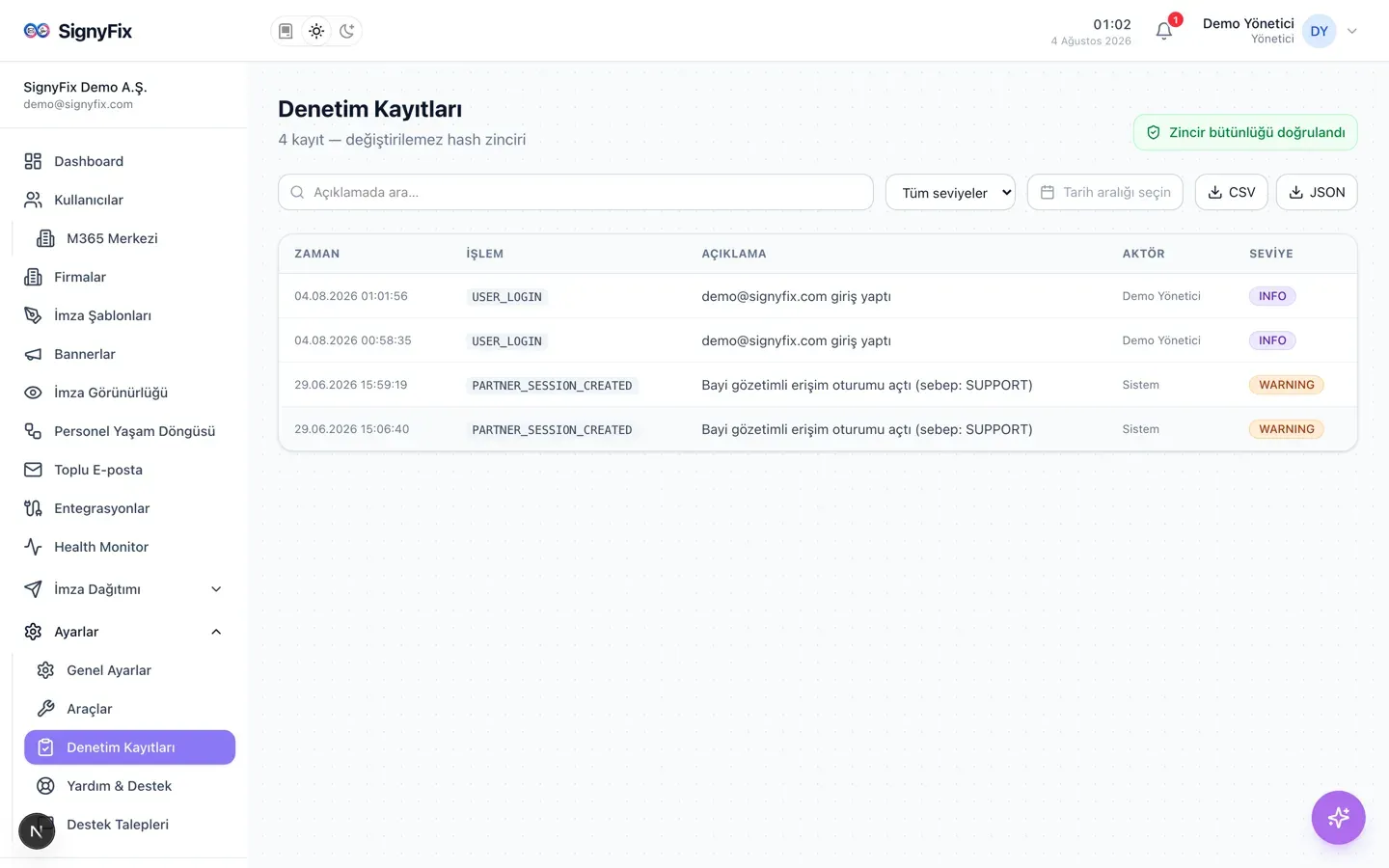1389x868 pixels.
Task: Export records as JSON
Action: (1317, 192)
